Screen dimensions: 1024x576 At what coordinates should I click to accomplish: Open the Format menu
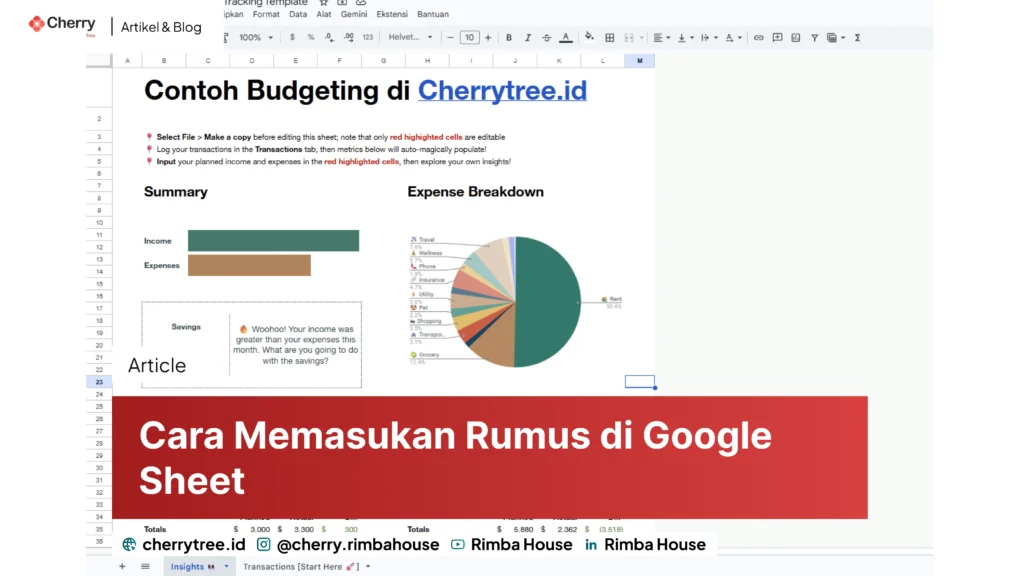266,14
